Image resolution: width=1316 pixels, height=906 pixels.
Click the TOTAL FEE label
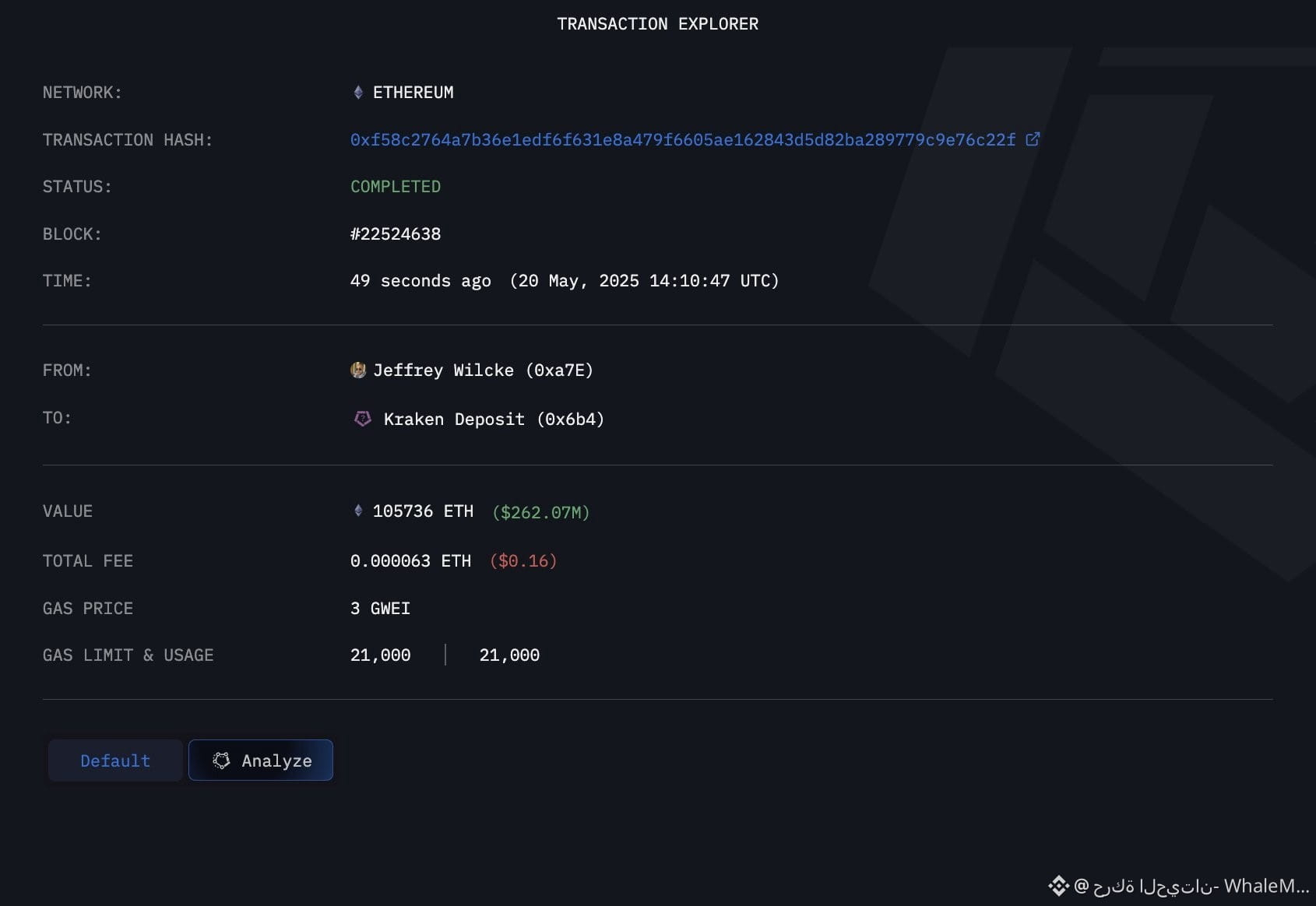(88, 561)
